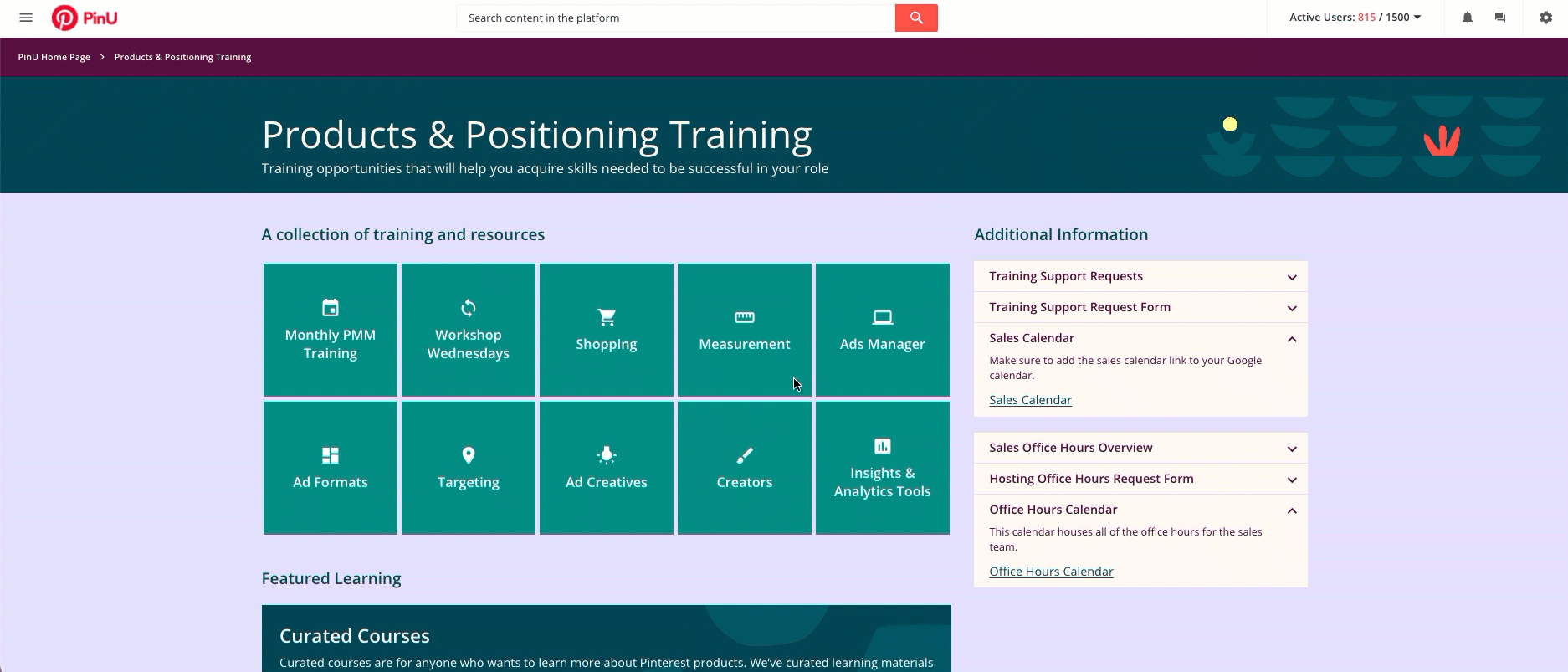Click the Additional Information heading
Viewport: 1568px width, 672px height.
[1061, 234]
